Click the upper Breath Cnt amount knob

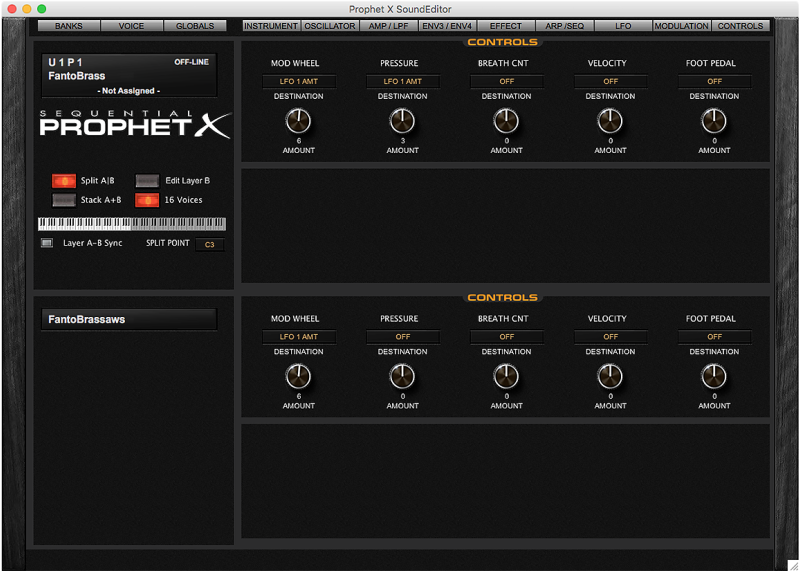pos(506,121)
